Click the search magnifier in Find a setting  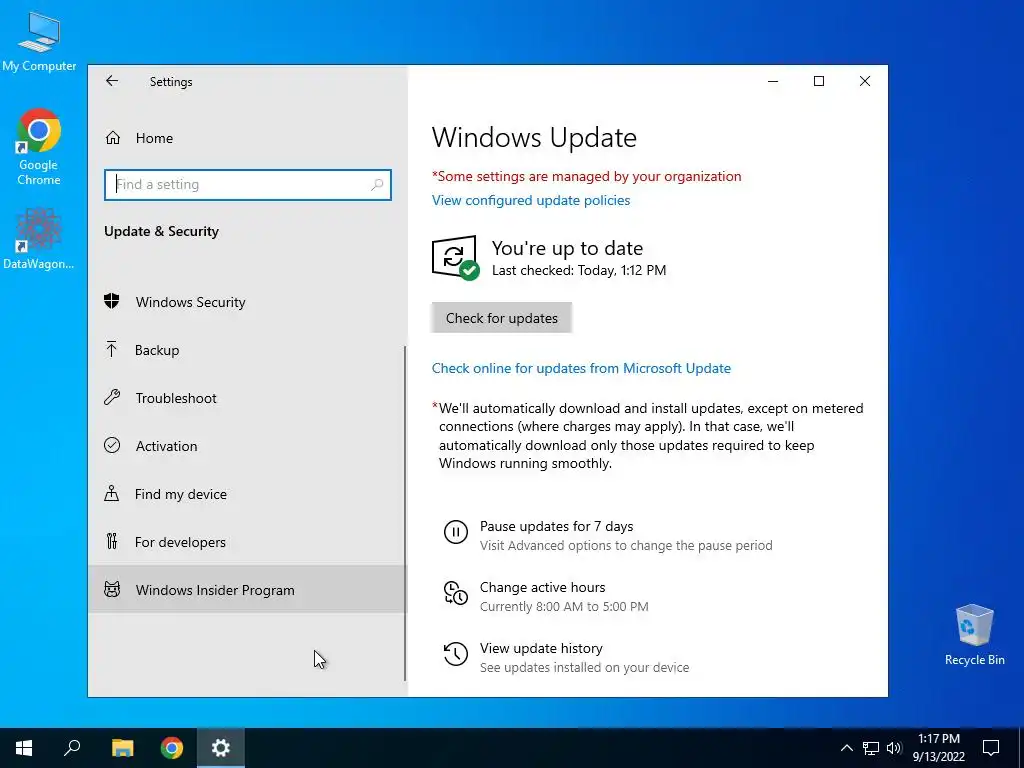377,185
